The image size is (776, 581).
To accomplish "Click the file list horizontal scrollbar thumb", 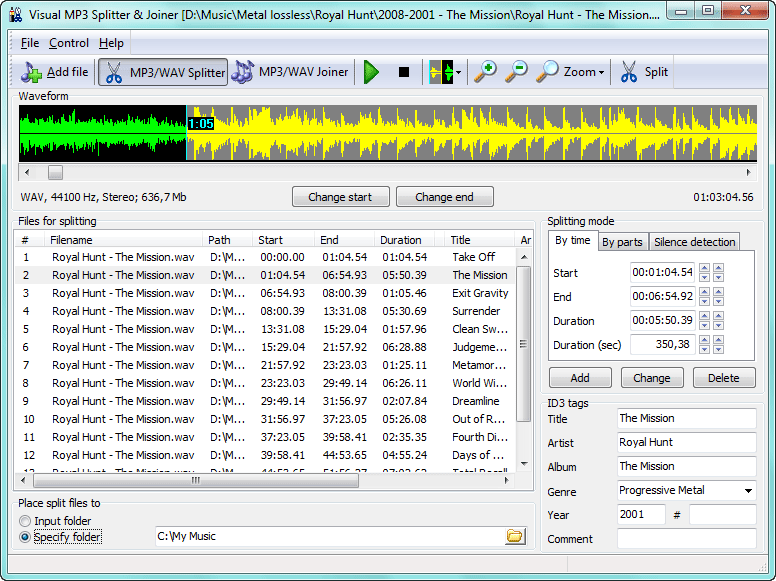I will coord(196,480).
